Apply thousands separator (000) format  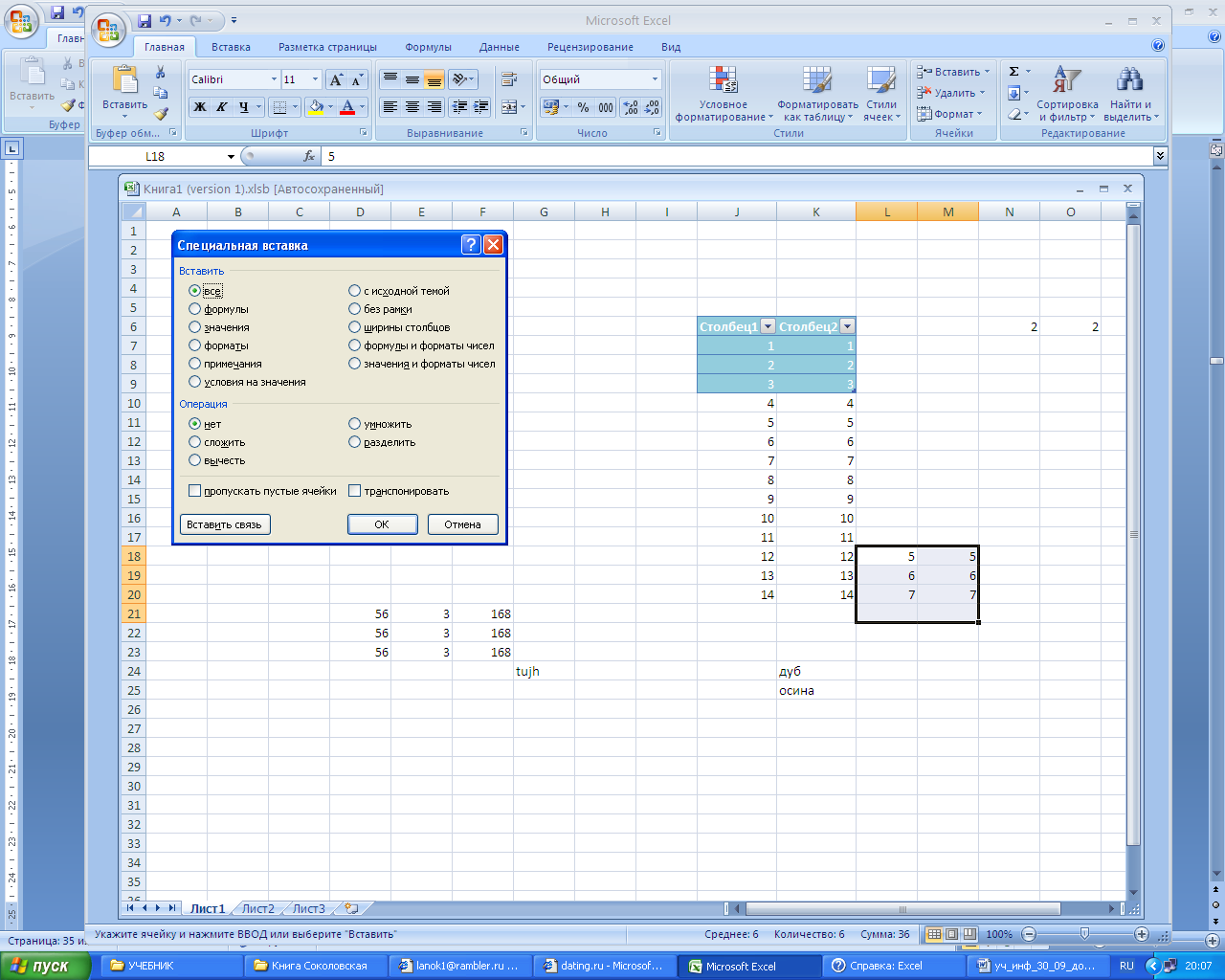click(x=606, y=107)
